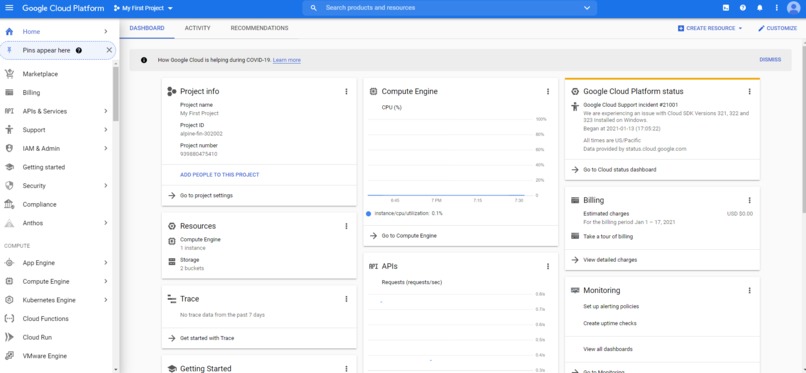
Task: Click the Compliance building icon
Action: (x=9, y=204)
